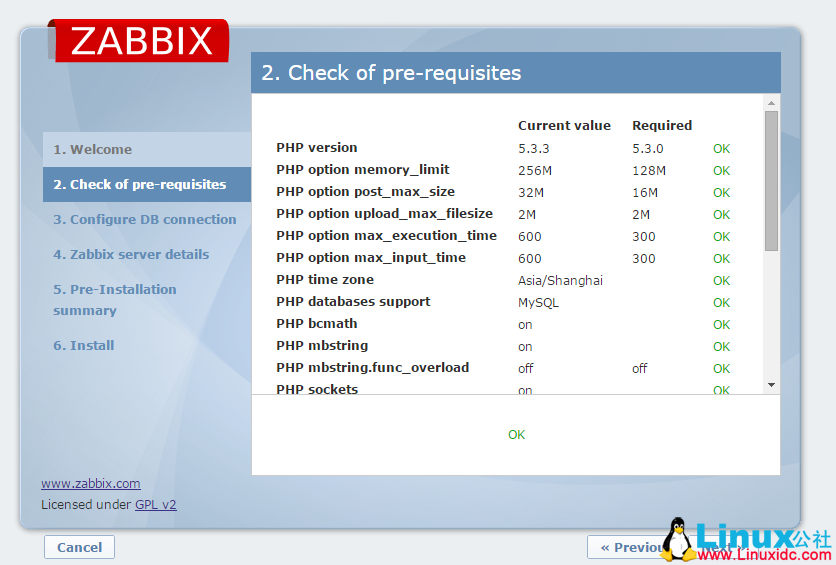The width and height of the screenshot is (836, 565).
Task: Click 'PHP option max_execution_time' label
Action: tap(387, 235)
